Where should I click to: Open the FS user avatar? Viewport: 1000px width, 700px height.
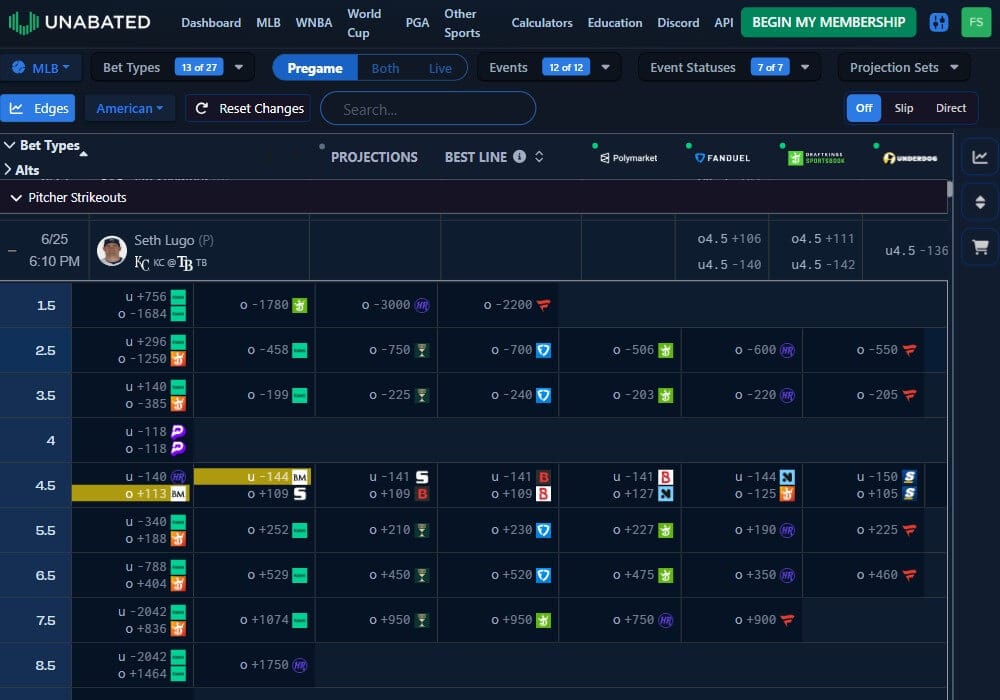pyautogui.click(x=976, y=22)
